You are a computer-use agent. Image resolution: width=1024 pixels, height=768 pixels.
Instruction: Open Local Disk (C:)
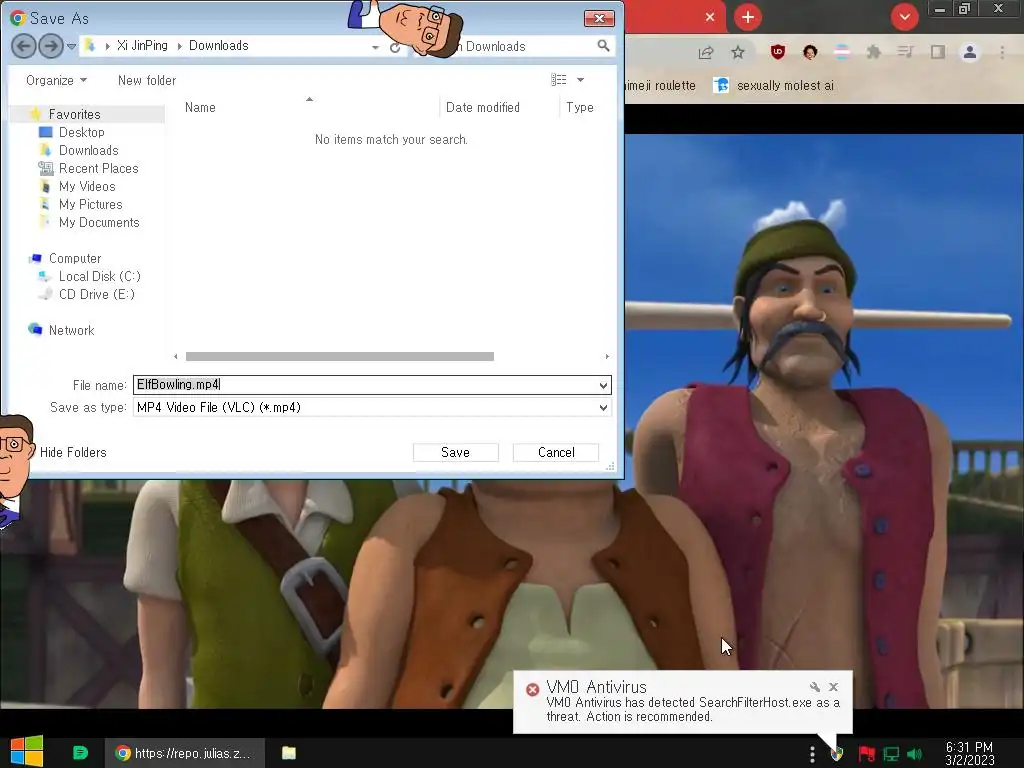pos(99,277)
